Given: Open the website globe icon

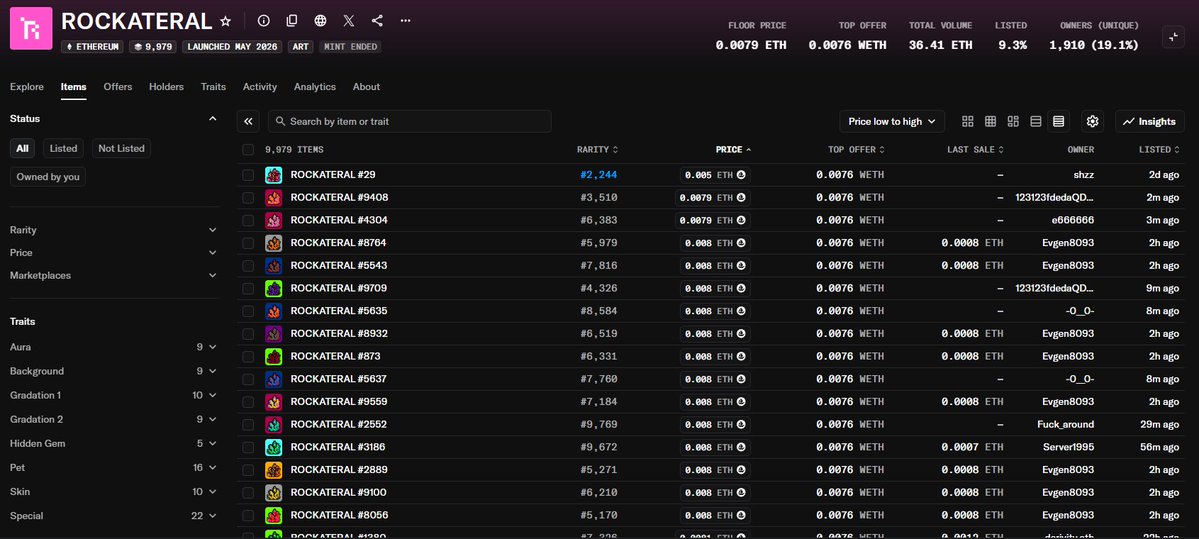Looking at the screenshot, I should (x=320, y=21).
